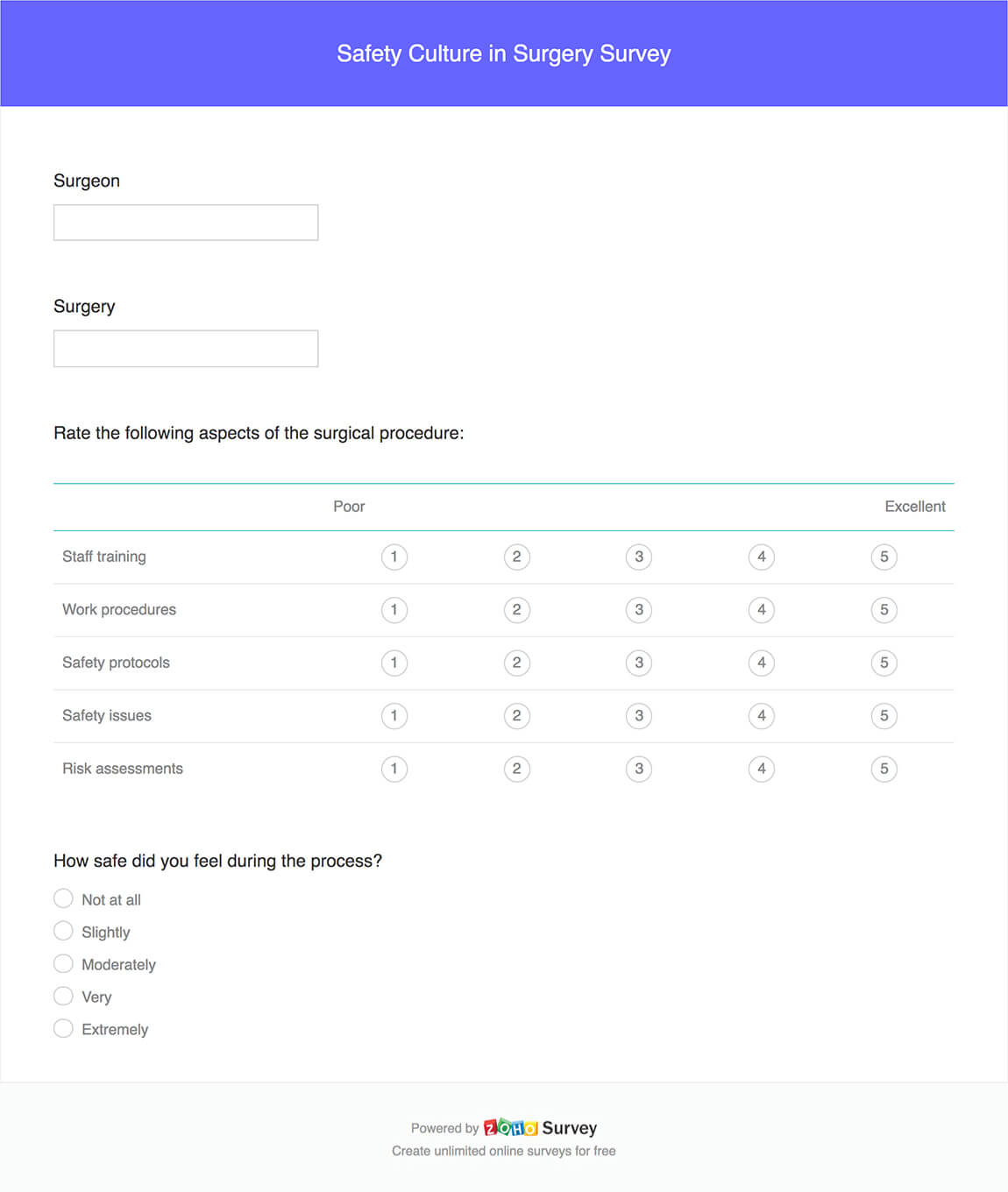1008x1192 pixels.
Task: Select rating 3 for Staff training
Action: [639, 557]
